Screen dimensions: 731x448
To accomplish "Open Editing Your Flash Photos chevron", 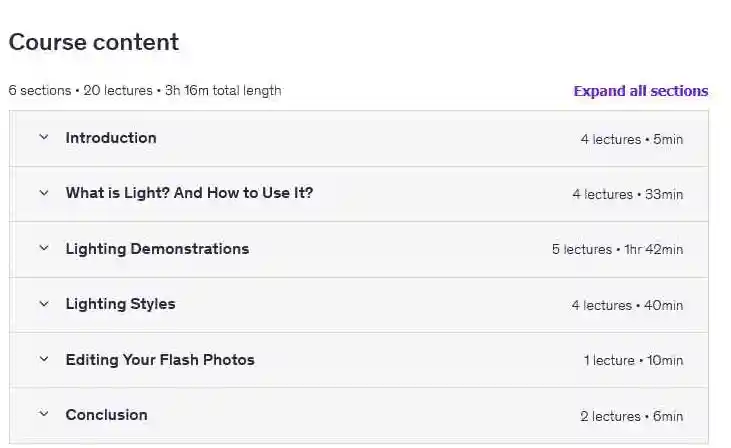I will pyautogui.click(x=43, y=359).
